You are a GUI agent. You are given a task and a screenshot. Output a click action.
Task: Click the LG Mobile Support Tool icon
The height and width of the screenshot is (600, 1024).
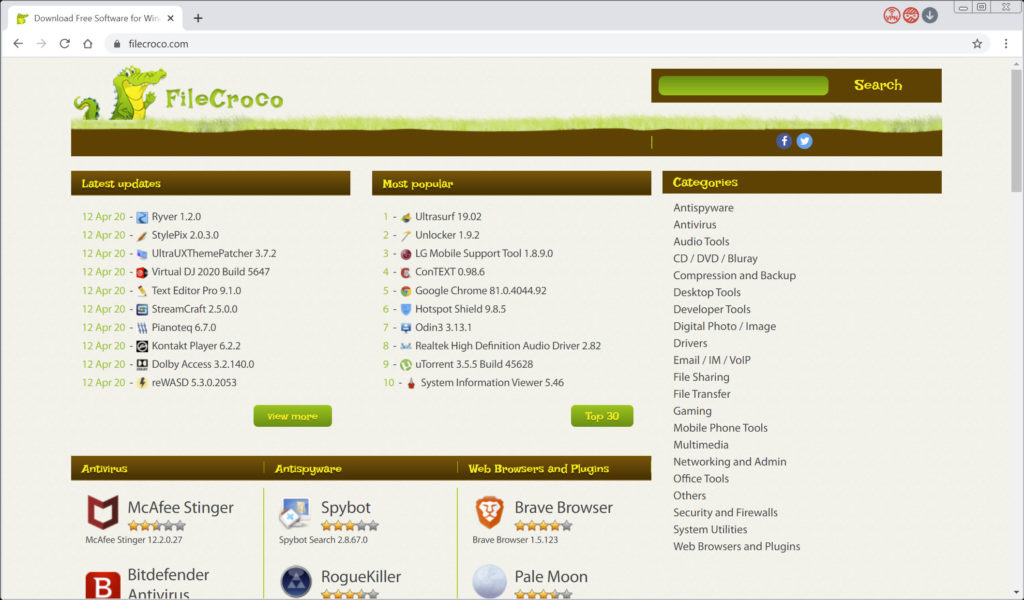(406, 254)
